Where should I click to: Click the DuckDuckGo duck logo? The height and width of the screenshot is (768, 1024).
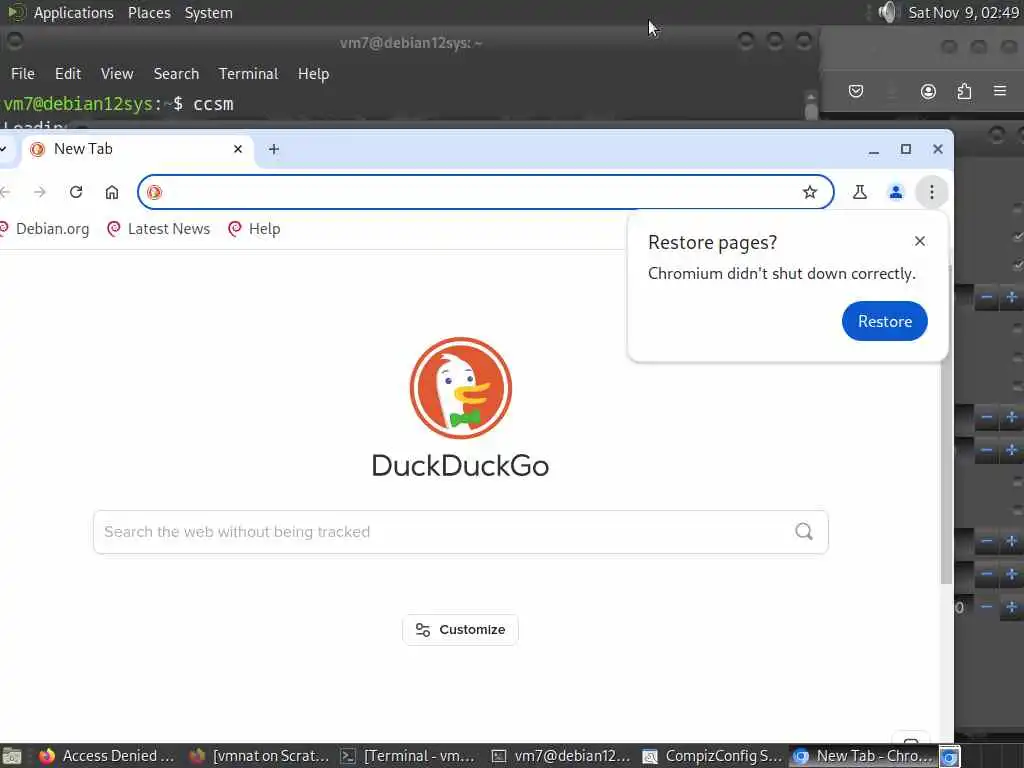[460, 388]
